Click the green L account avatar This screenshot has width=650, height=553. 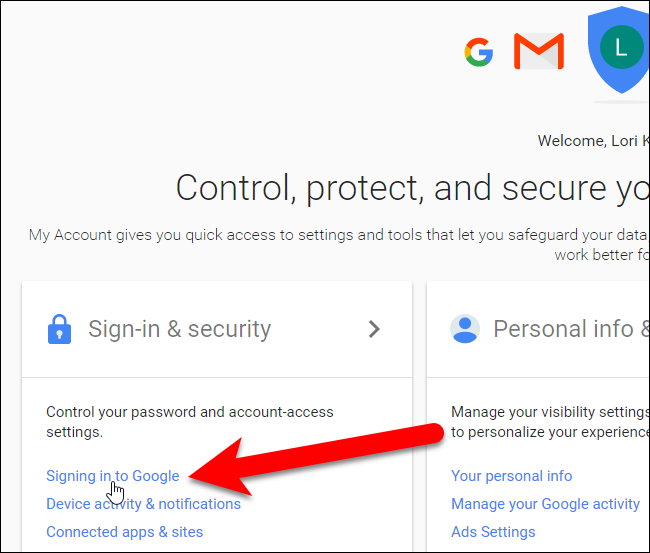(x=621, y=47)
